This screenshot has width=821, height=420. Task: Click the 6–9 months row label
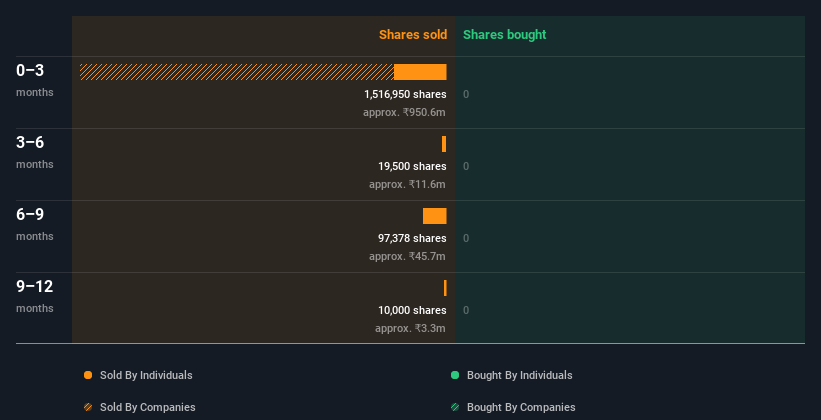(35, 224)
